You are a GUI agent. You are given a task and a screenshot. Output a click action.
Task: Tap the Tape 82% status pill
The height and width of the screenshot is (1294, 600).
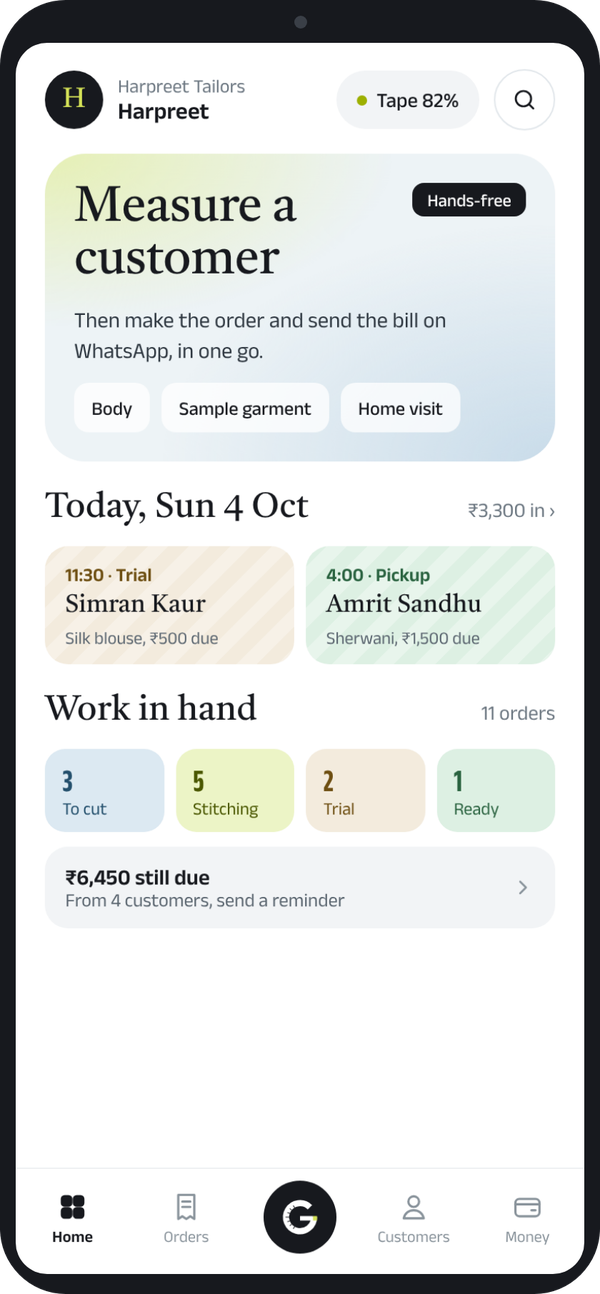click(x=408, y=100)
